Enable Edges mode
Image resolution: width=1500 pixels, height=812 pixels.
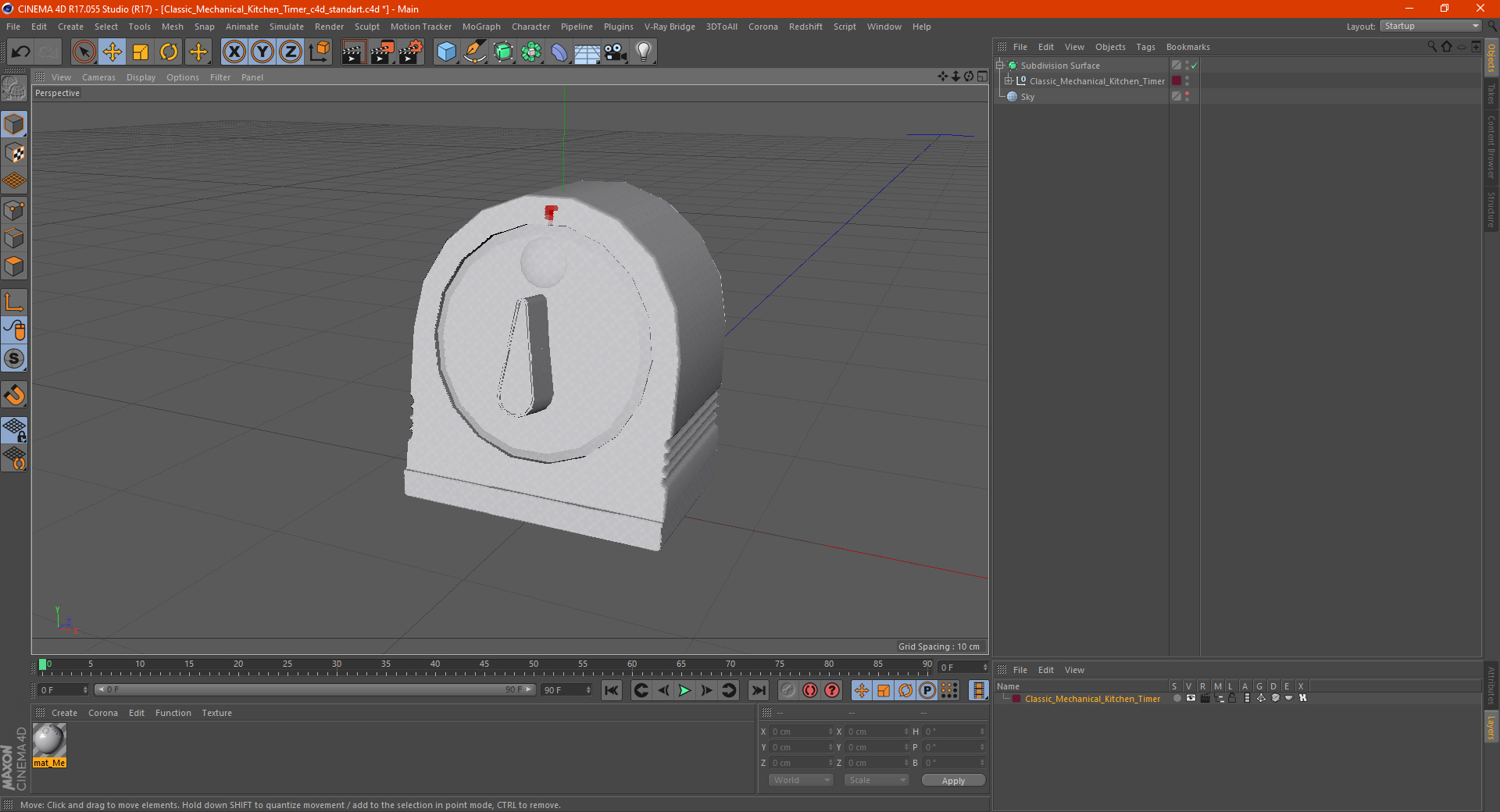pos(14,238)
